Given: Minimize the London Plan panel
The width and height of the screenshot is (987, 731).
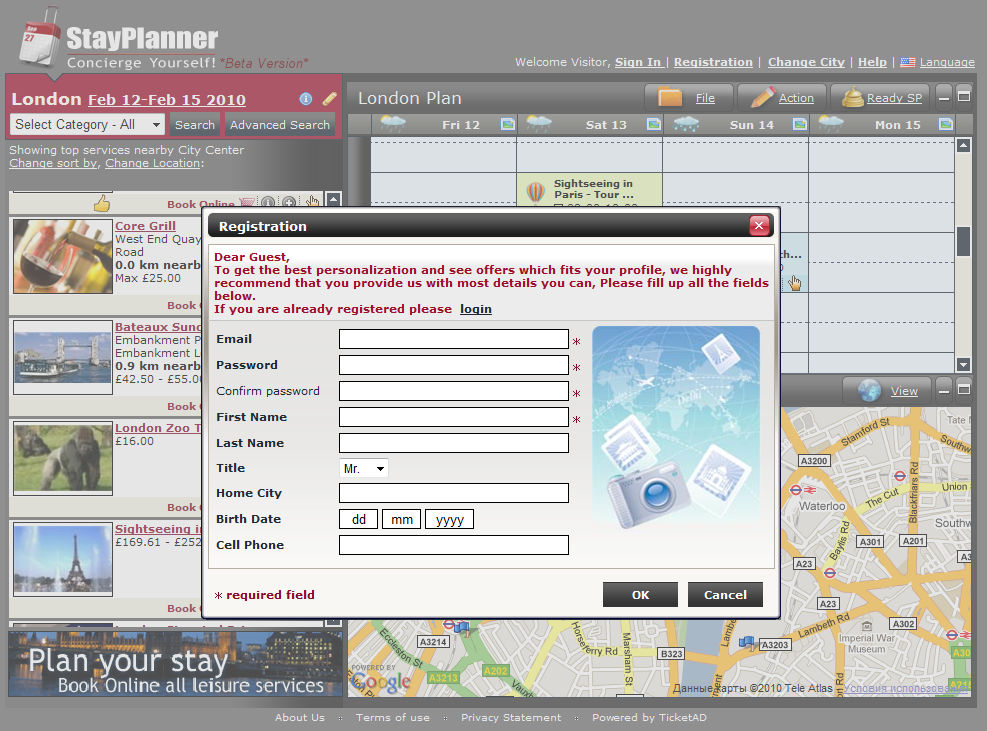Looking at the screenshot, I should tap(943, 97).
